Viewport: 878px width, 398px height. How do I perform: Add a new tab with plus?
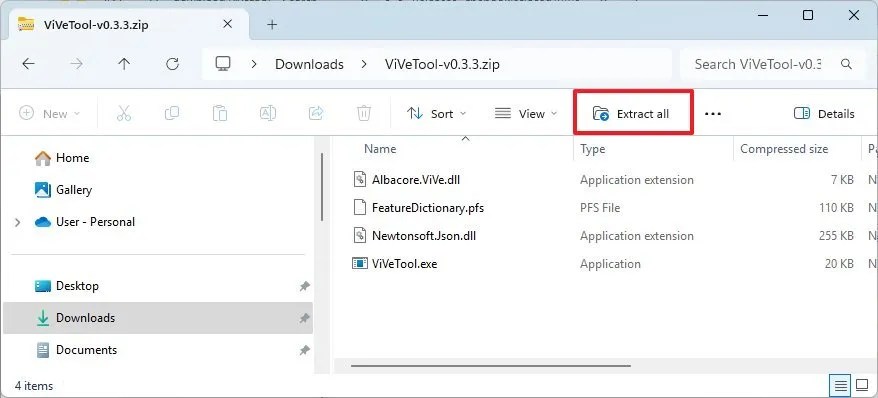pos(272,25)
